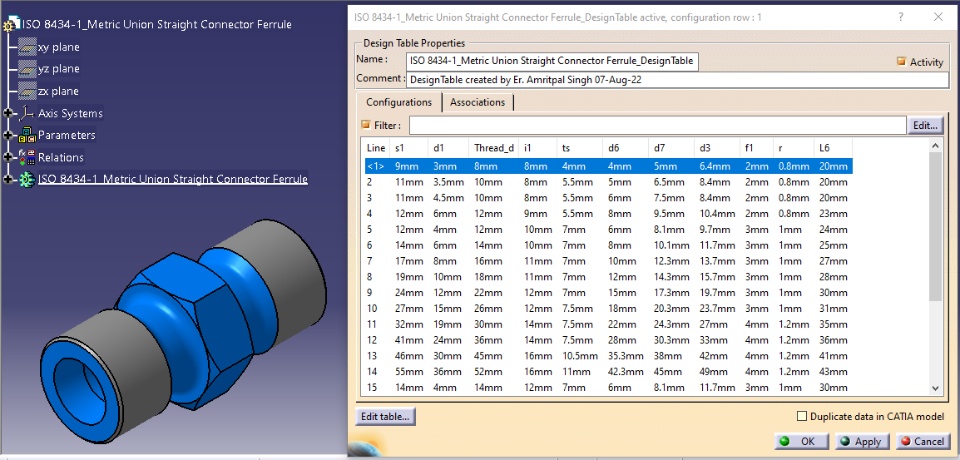Image resolution: width=960 pixels, height=460 pixels.
Task: Select configuration line 14
Action: [x=608, y=372]
